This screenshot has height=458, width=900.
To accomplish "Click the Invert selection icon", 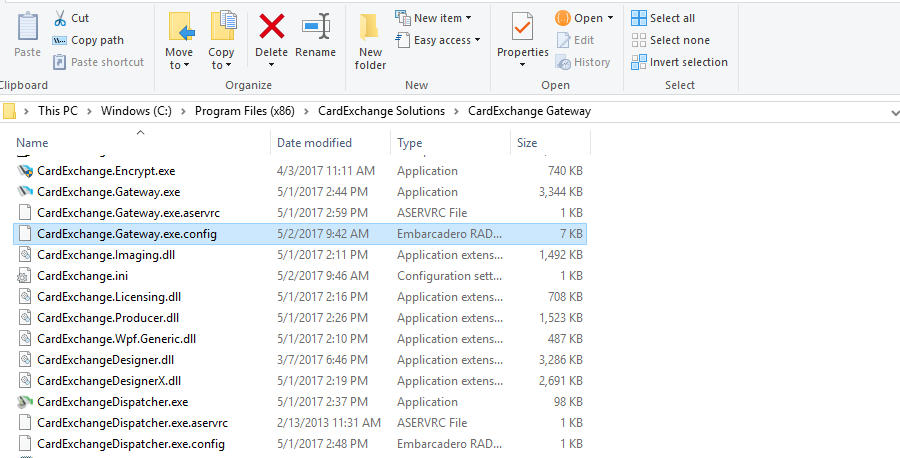I will [x=639, y=62].
